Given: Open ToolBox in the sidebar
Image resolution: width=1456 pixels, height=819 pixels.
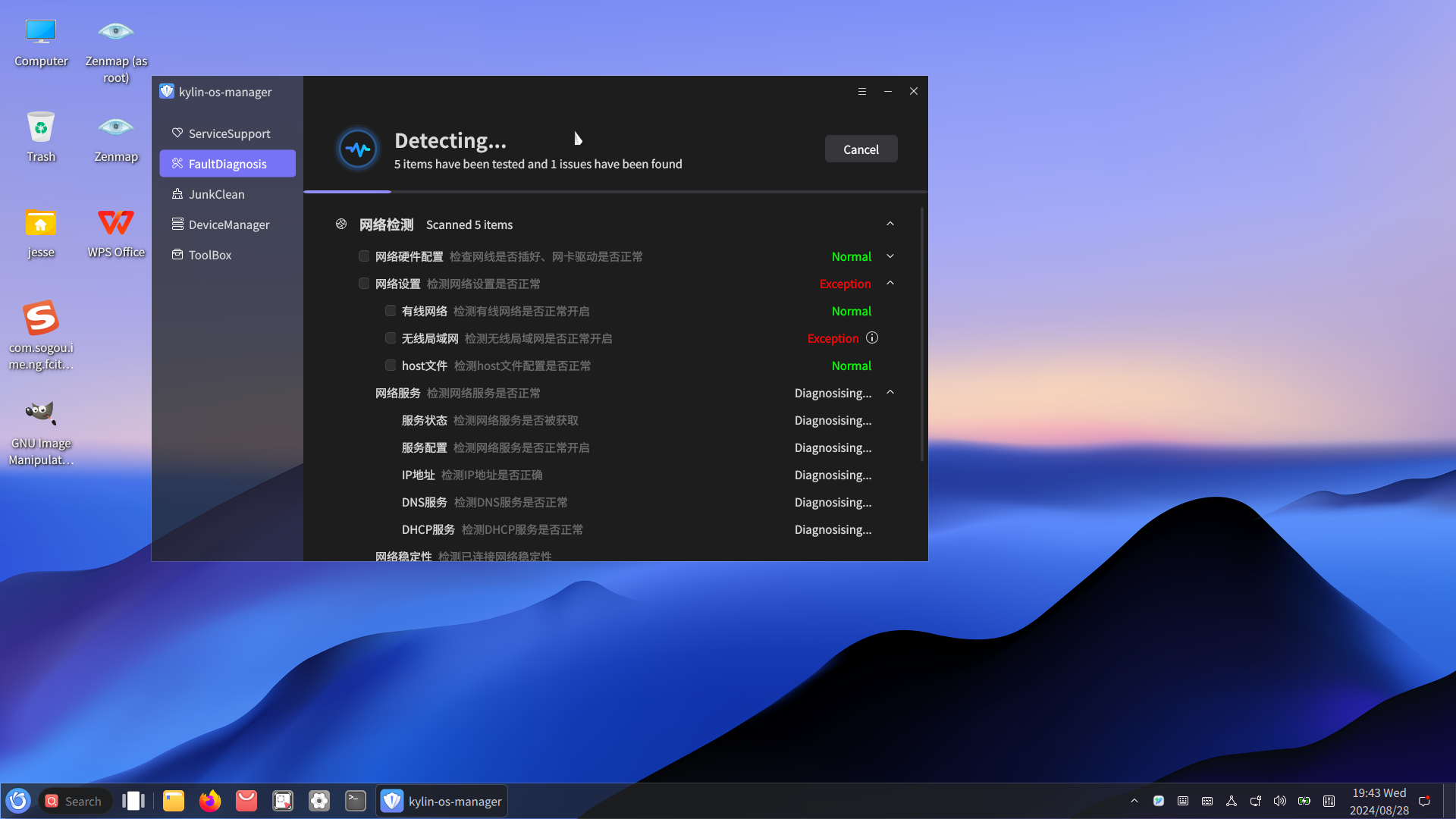Looking at the screenshot, I should pos(227,255).
